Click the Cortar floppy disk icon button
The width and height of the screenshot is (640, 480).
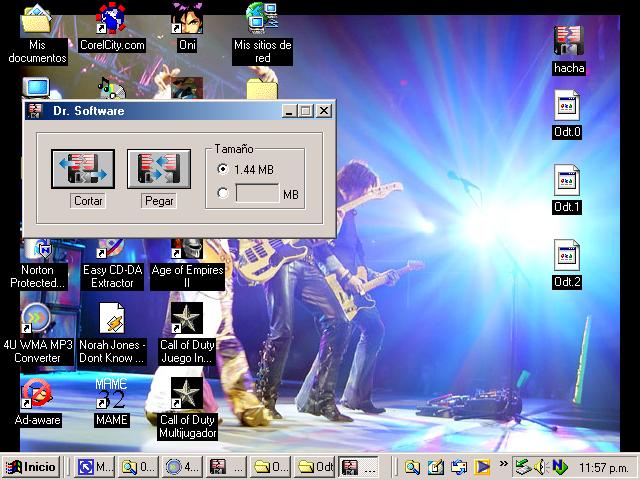point(82,169)
